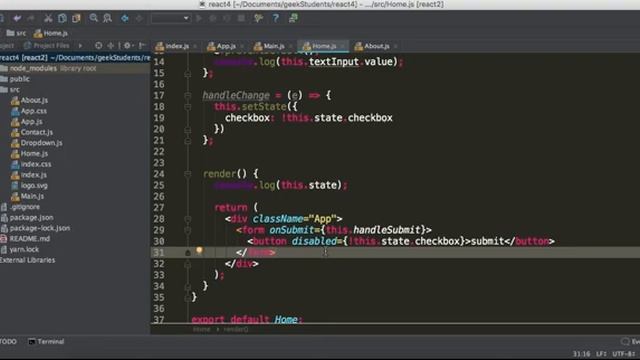The width and height of the screenshot is (640, 360).
Task: Click the Copy icon in the toolbar
Action: click(x=62, y=18)
